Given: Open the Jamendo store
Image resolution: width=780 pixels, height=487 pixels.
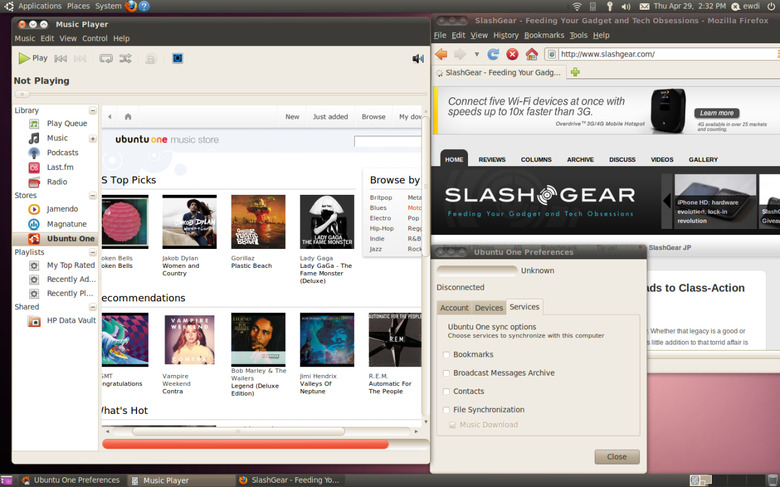Looking at the screenshot, I should pyautogui.click(x=62, y=209).
